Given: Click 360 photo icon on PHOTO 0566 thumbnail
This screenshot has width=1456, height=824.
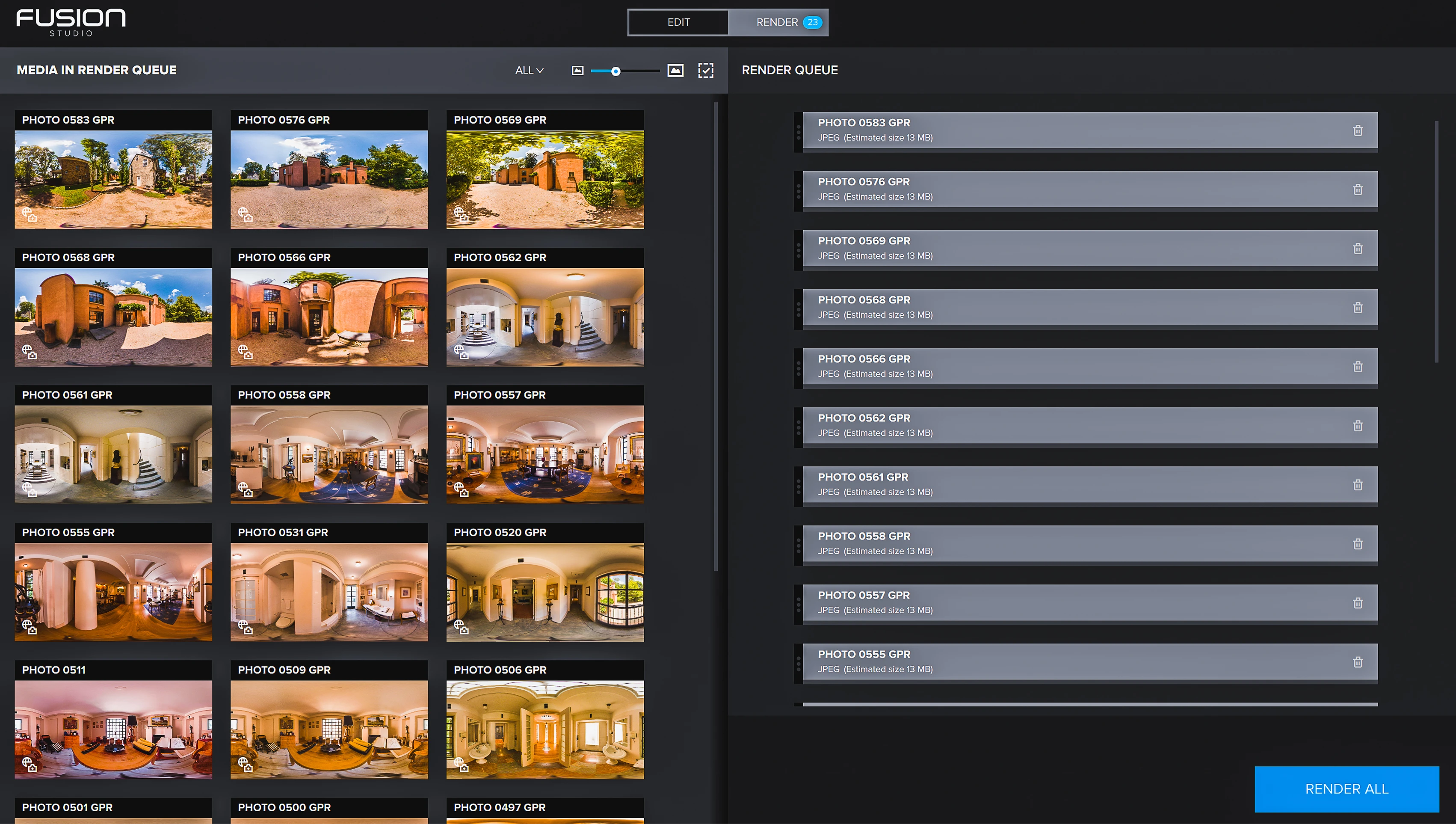Looking at the screenshot, I should 246,352.
